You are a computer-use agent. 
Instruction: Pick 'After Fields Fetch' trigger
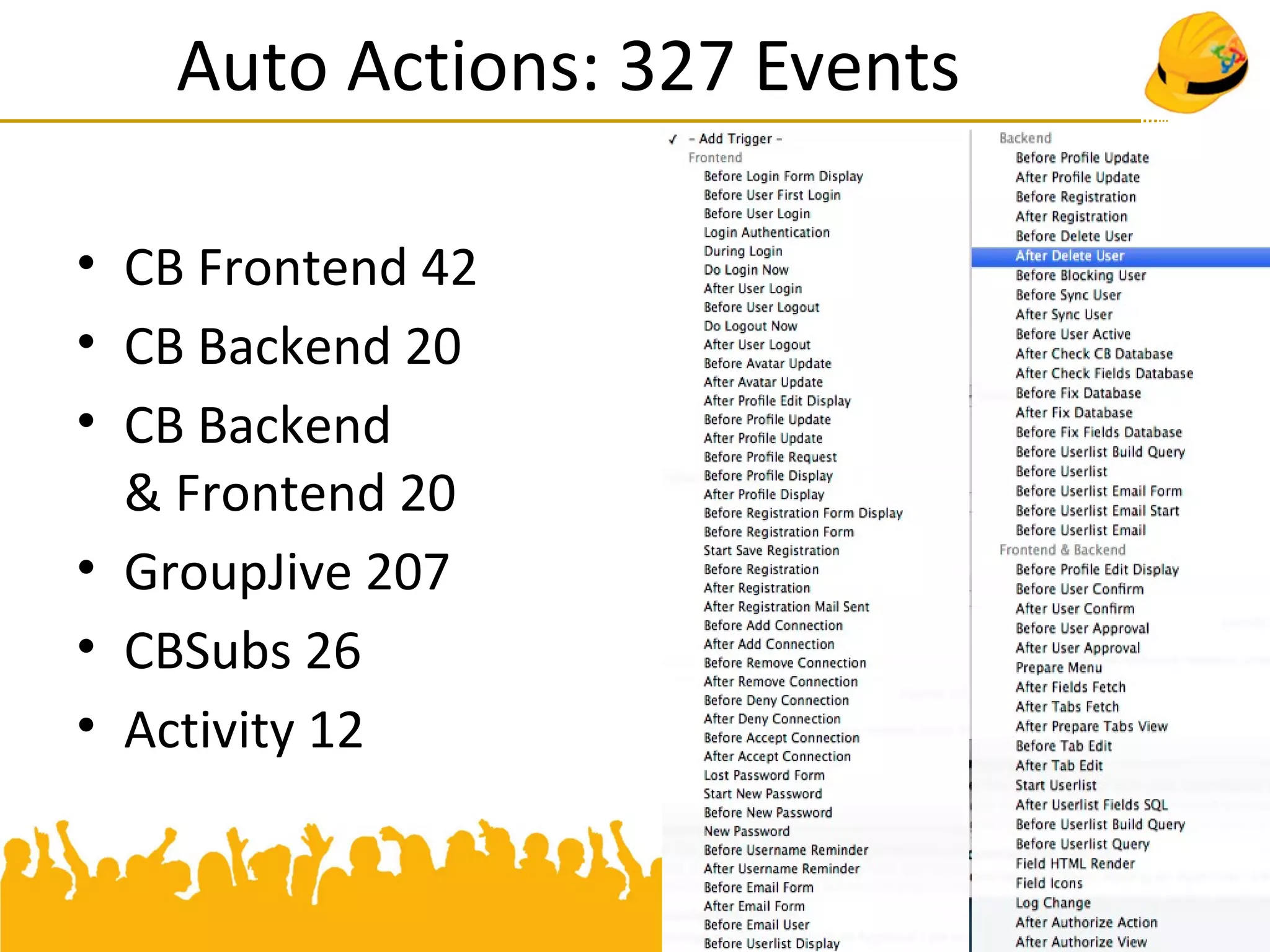tap(1070, 687)
